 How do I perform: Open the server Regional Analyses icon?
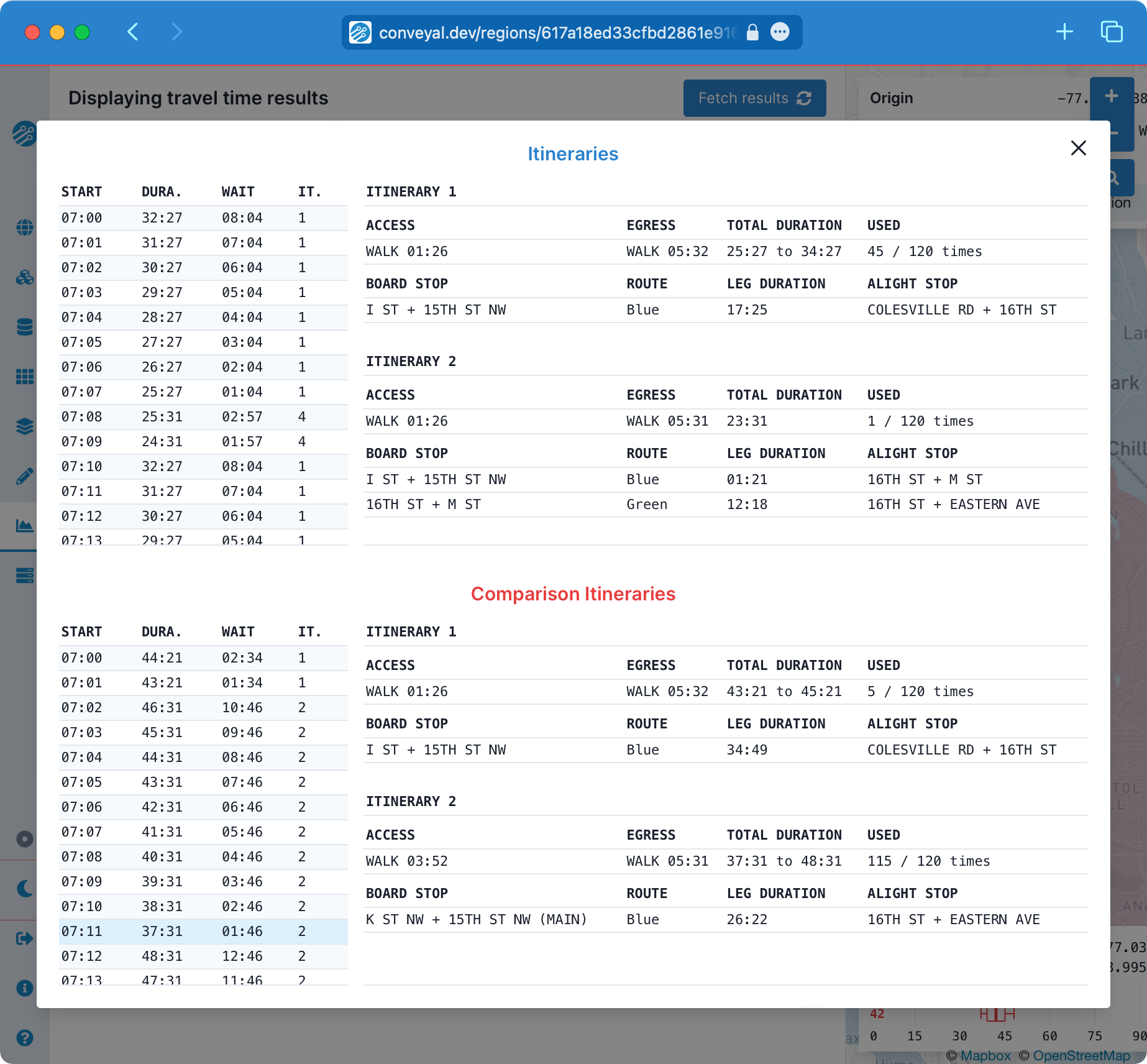tap(24, 576)
